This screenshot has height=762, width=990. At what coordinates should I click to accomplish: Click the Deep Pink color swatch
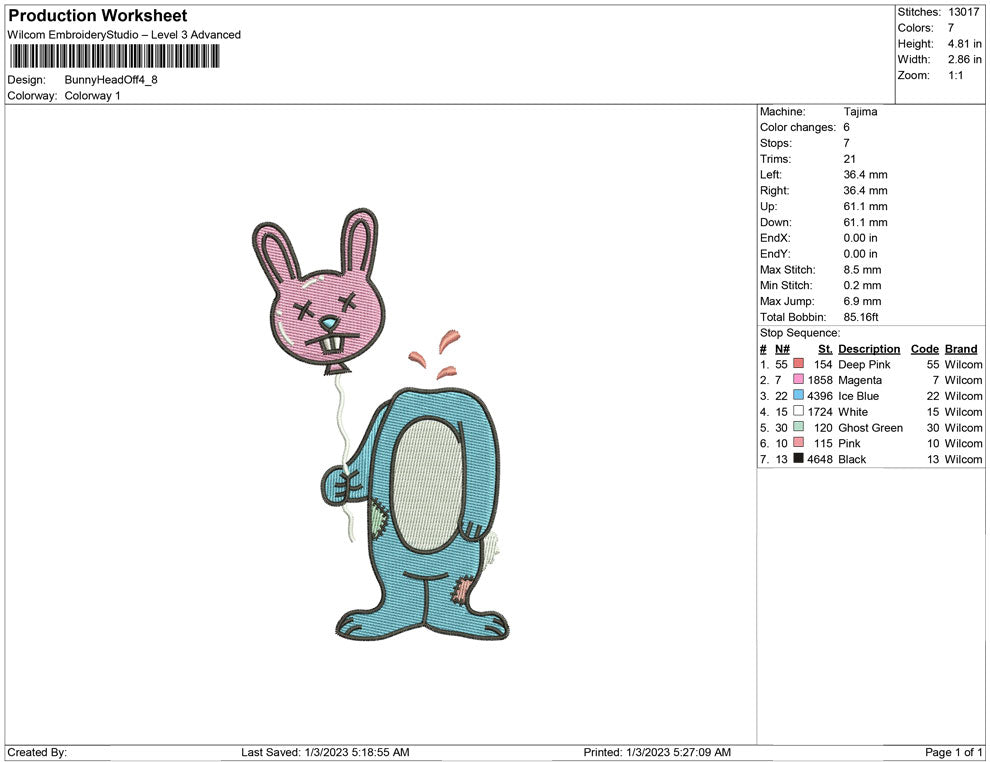tap(798, 365)
